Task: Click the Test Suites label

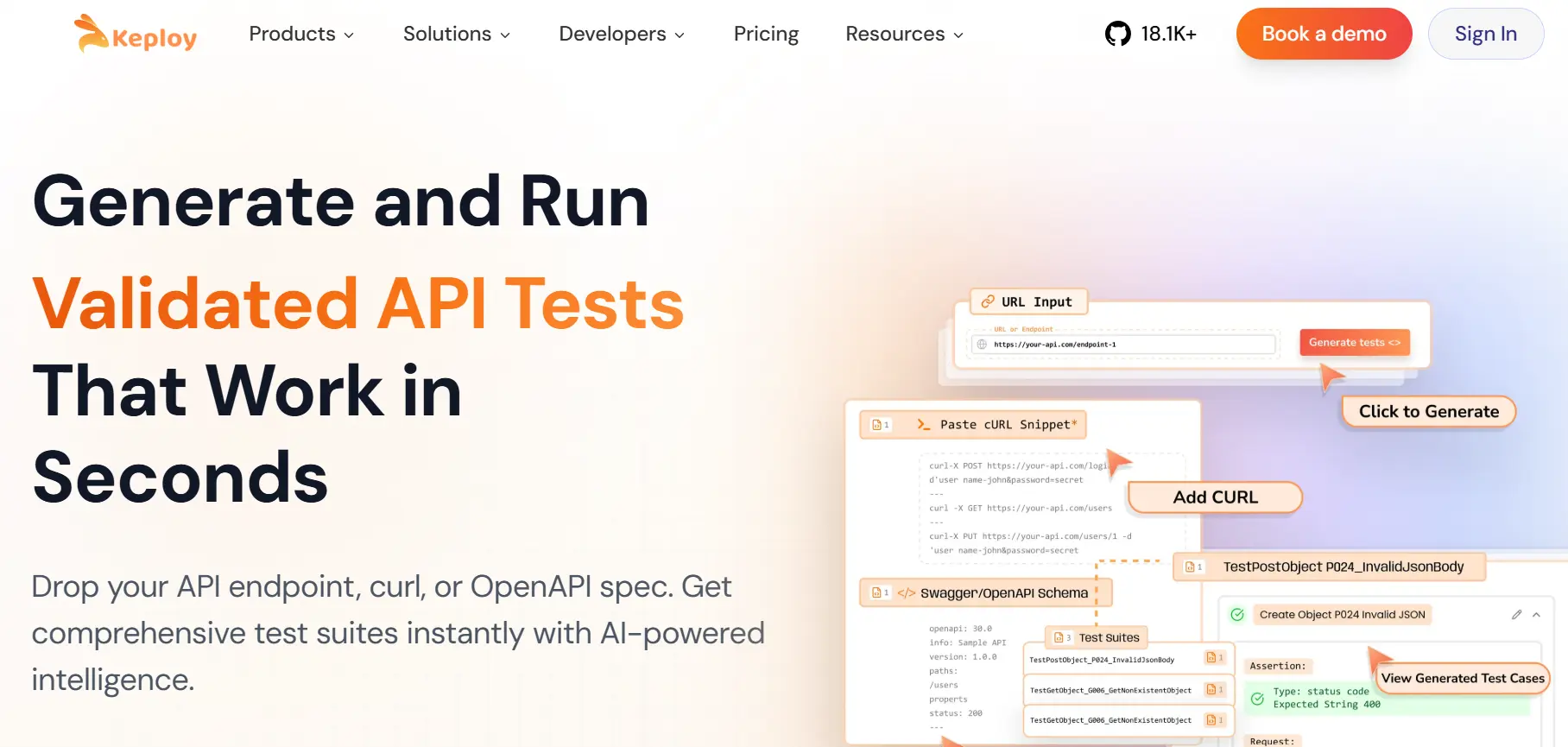Action: pyautogui.click(x=1109, y=637)
